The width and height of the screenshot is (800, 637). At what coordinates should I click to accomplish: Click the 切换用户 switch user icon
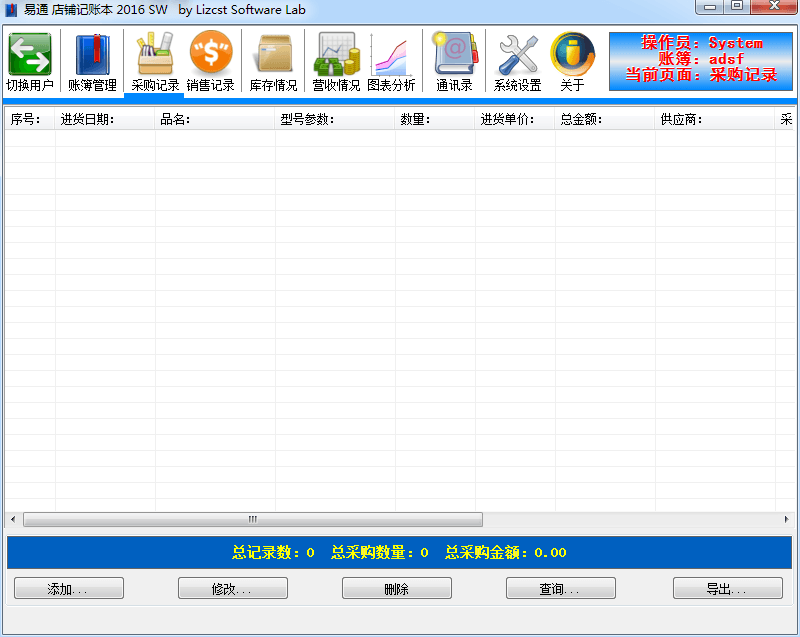(30, 61)
